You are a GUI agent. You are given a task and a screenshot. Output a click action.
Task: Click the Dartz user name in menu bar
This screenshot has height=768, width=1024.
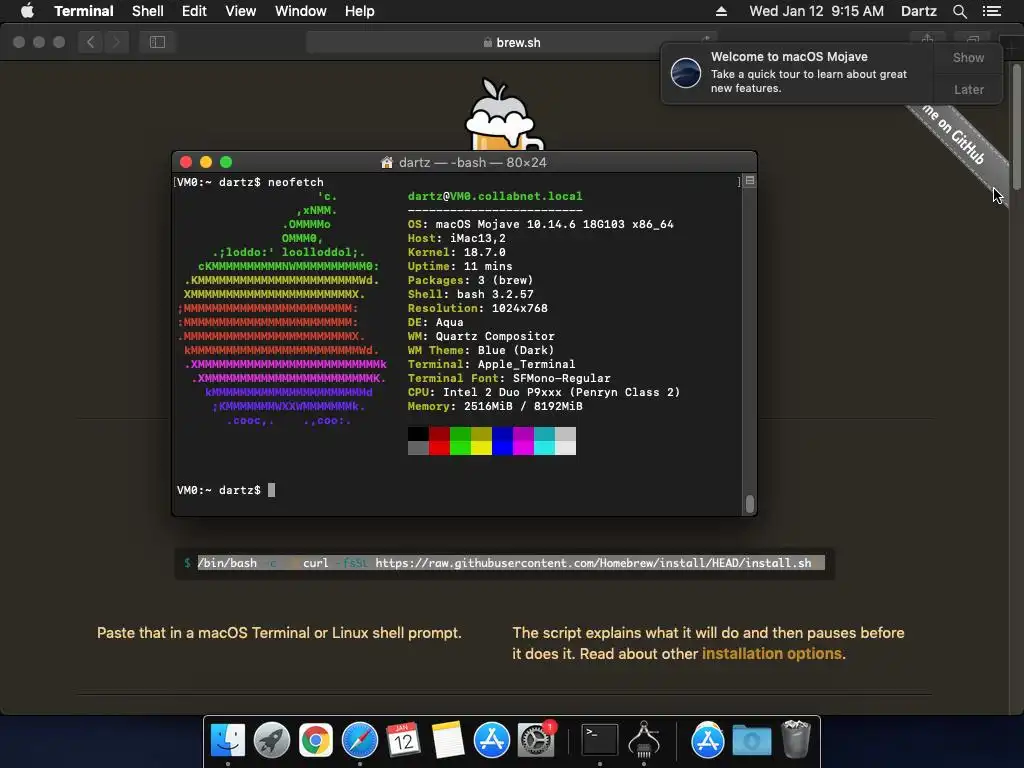(919, 11)
